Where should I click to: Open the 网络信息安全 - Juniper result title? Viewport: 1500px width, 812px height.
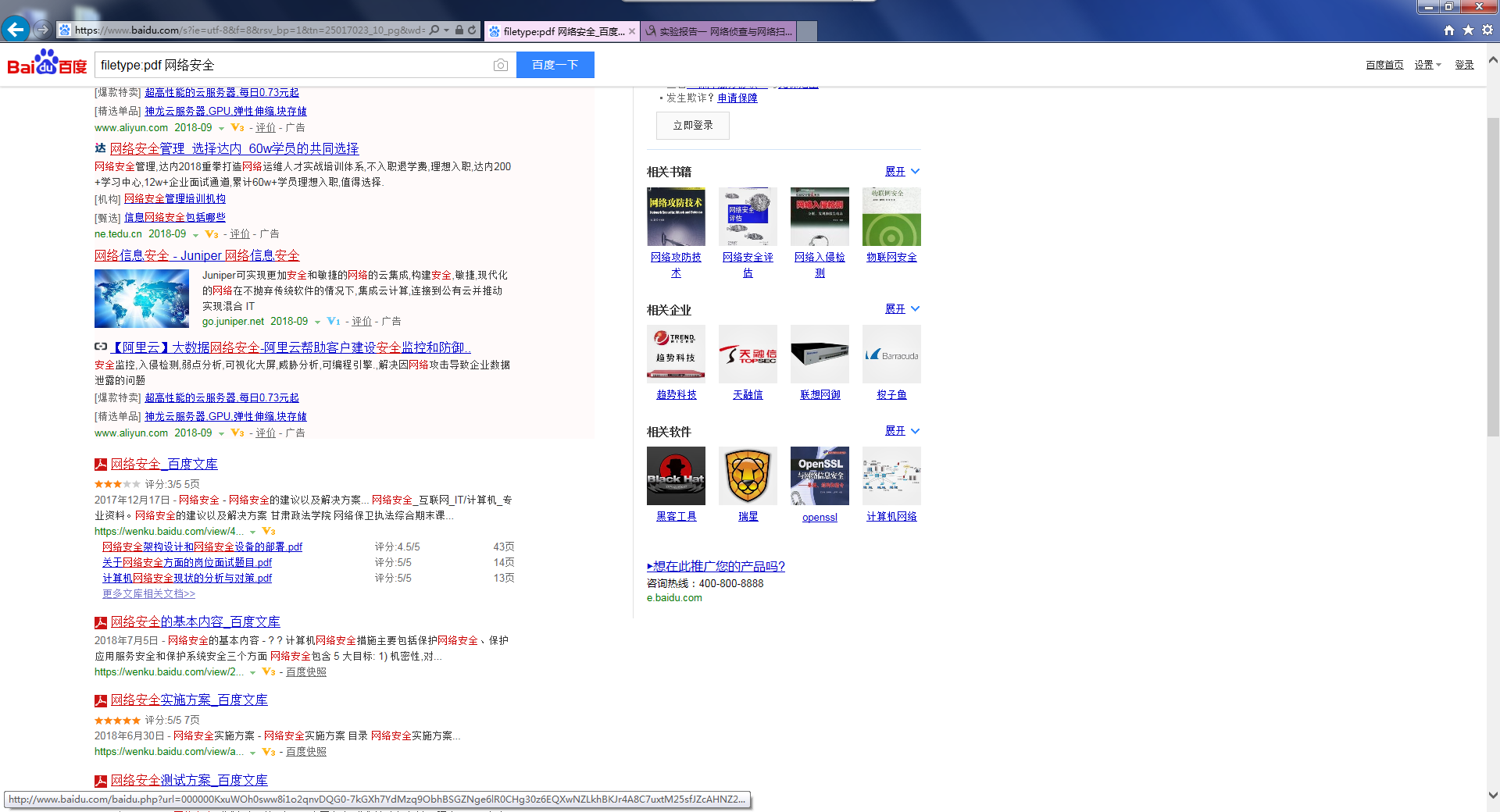coord(197,255)
